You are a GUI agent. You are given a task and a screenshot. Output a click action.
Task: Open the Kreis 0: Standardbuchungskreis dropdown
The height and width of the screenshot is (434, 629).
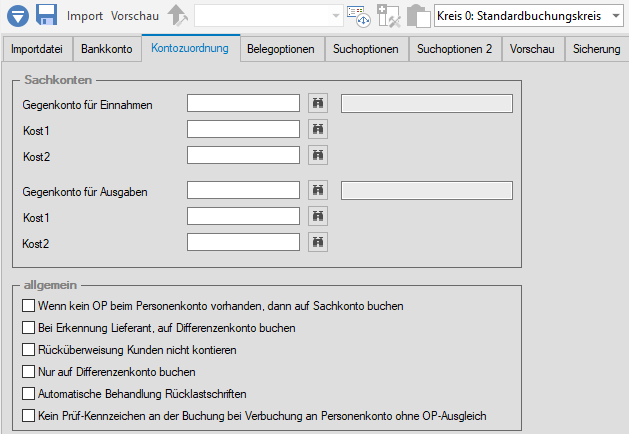click(529, 16)
